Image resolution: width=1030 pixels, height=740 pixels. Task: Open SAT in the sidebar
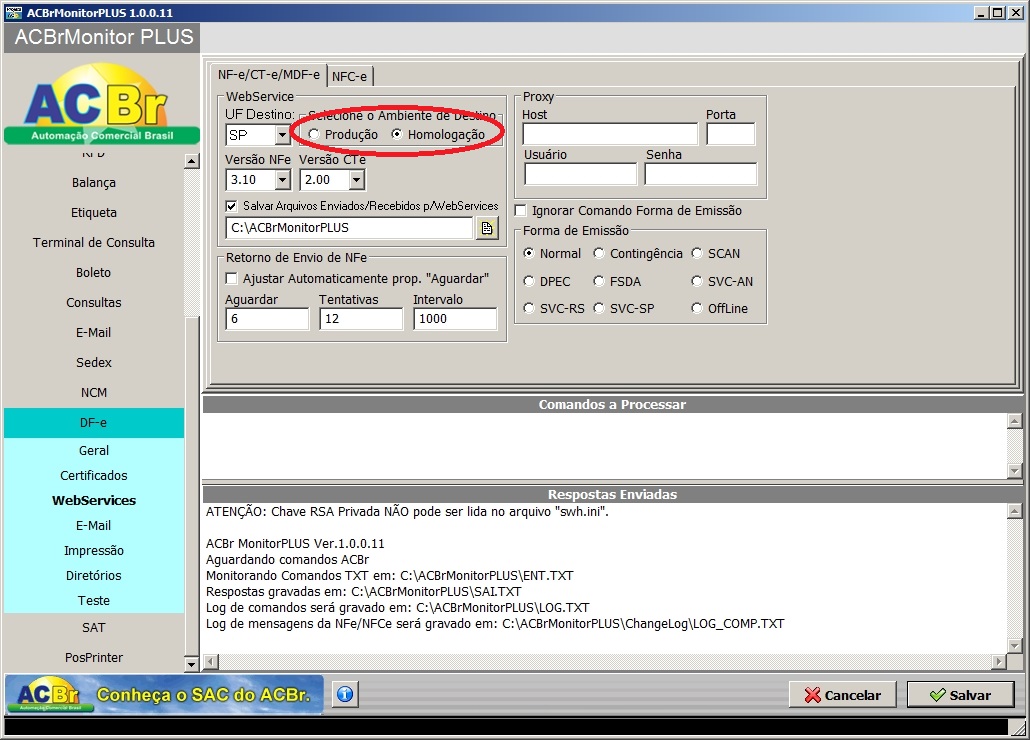tap(94, 628)
